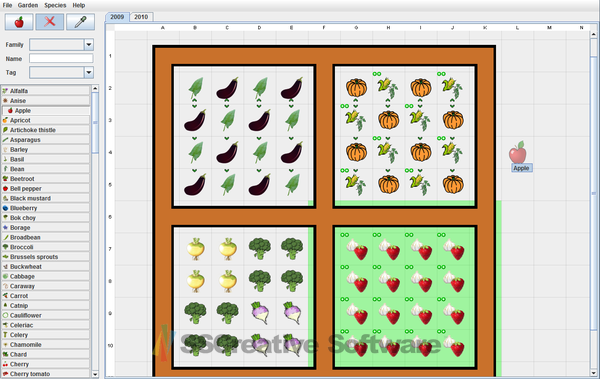This screenshot has width=600, height=379.
Task: Select the apple planting tool button
Action: [x=19, y=22]
